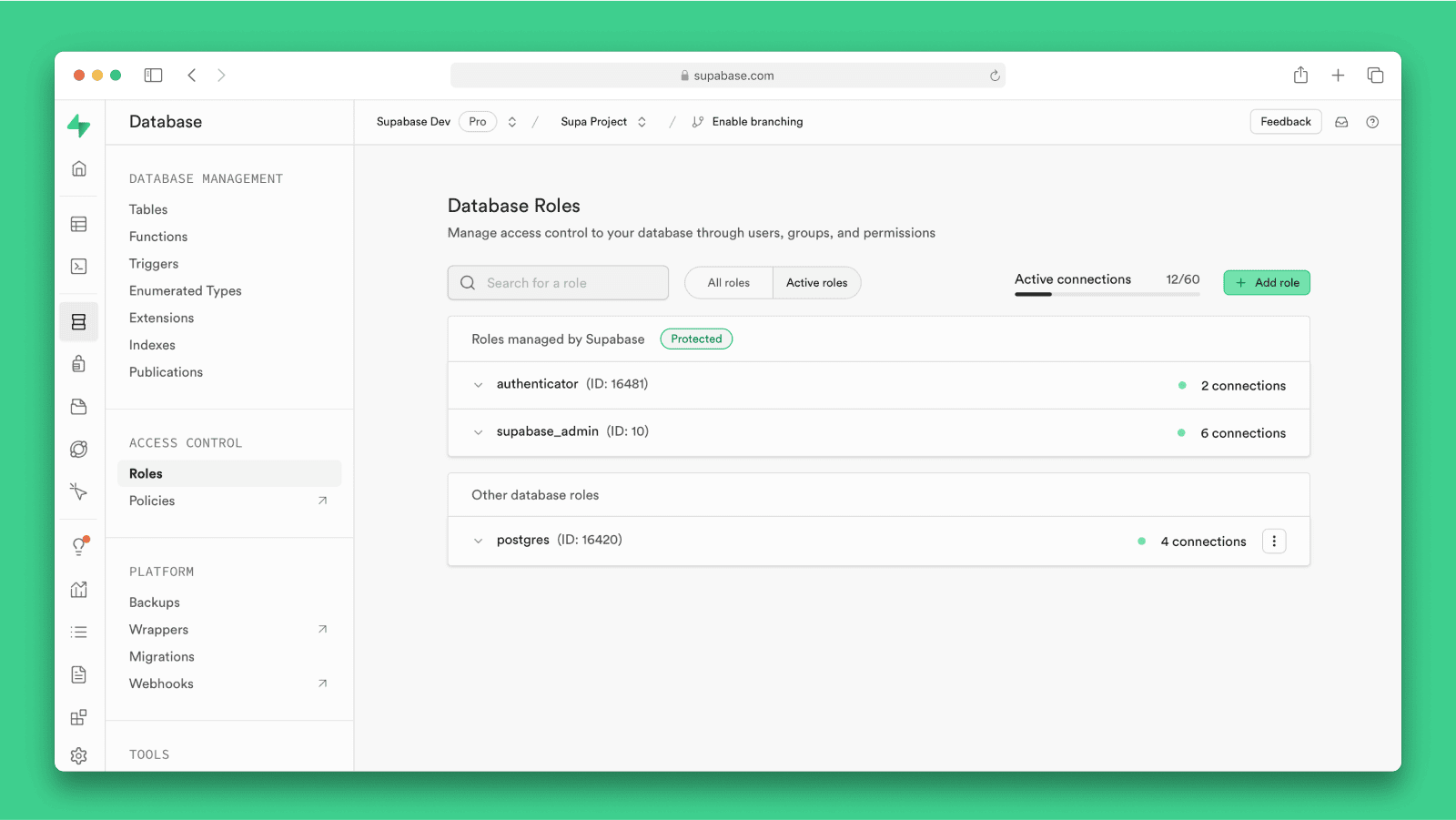Click the 12/60 connections count
The height and width of the screenshot is (820, 1456).
point(1183,279)
